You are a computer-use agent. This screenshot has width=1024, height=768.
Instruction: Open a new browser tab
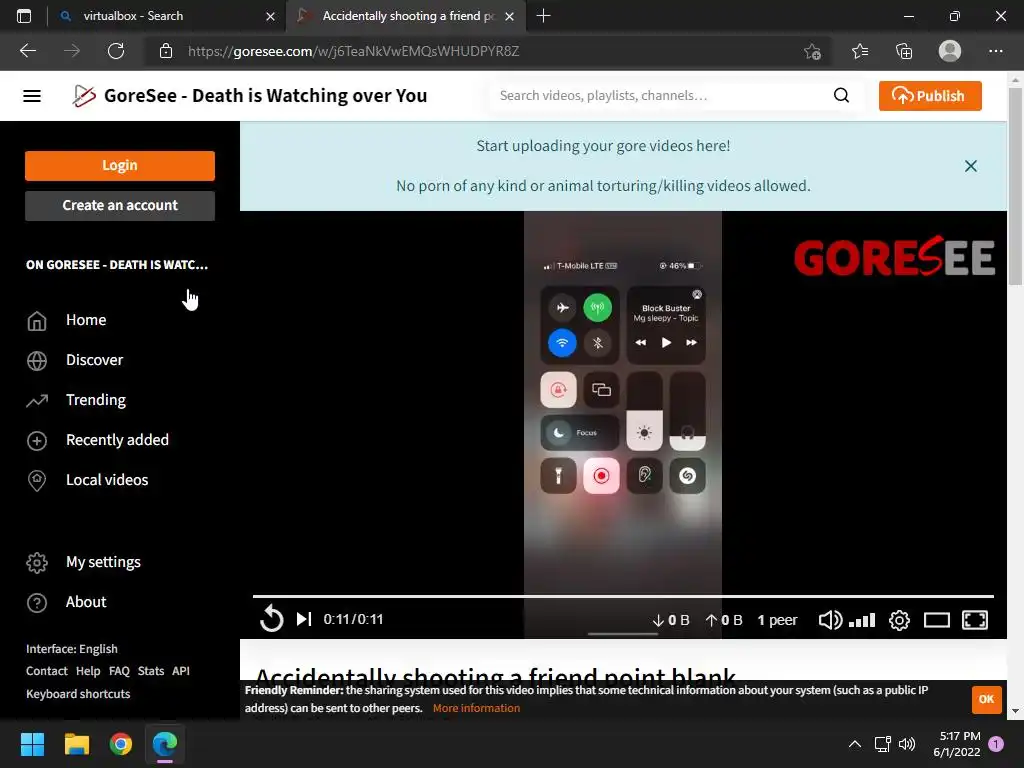click(543, 16)
